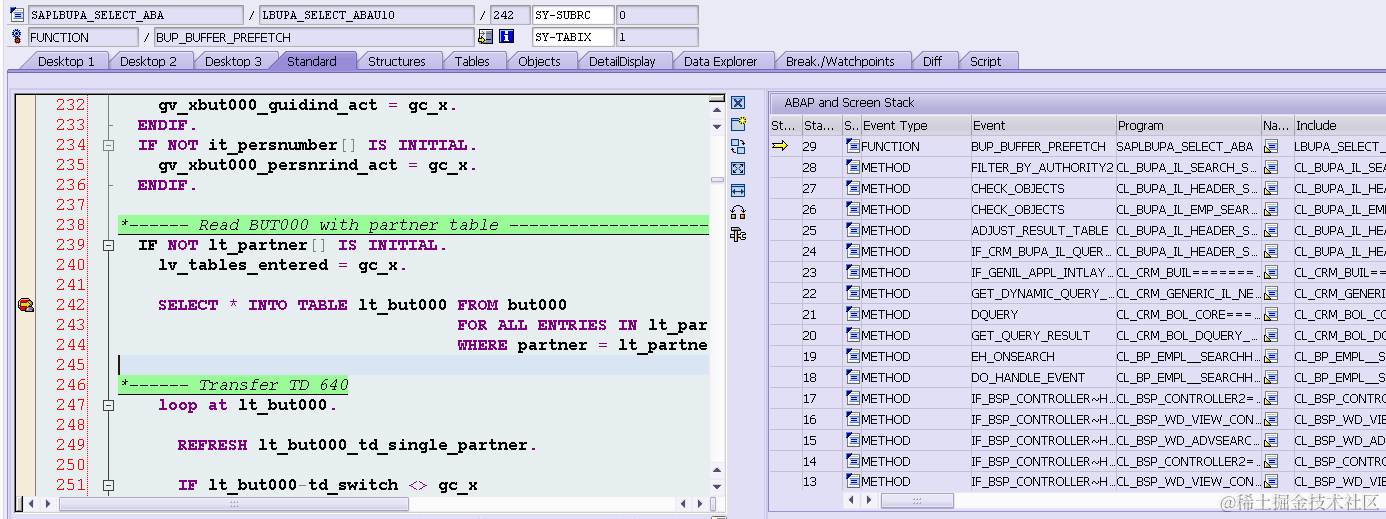Open the Break./Watchpoints tab

[x=840, y=61]
